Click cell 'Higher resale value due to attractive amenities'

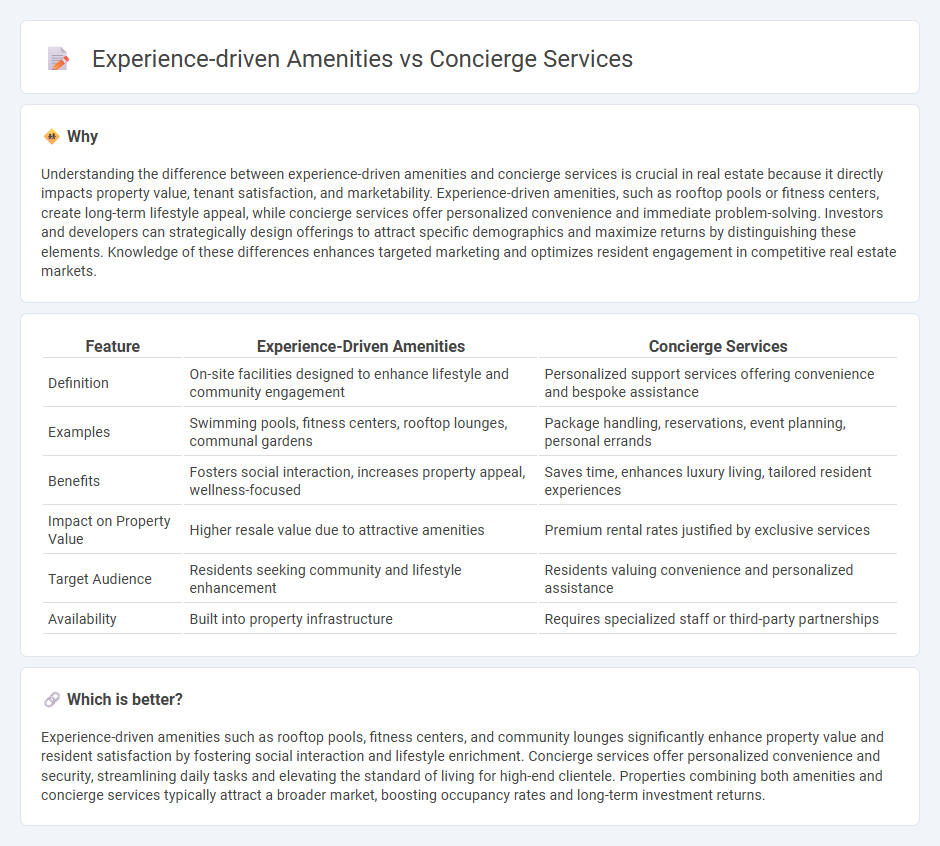point(361,530)
